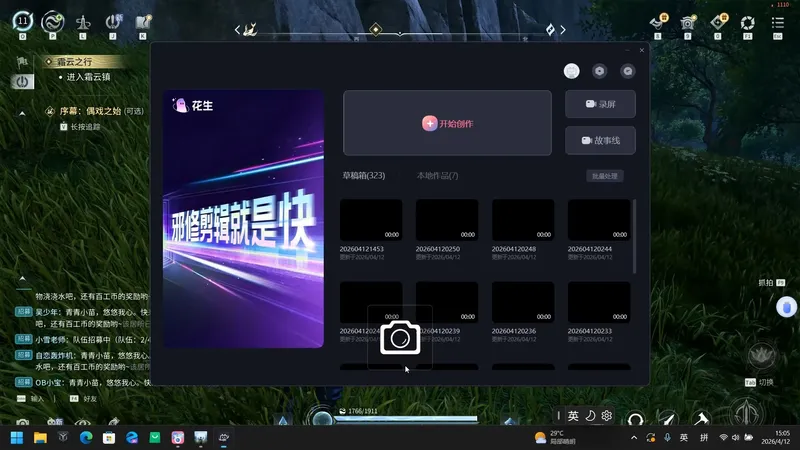This screenshot has height=450, width=800.
Task: Click the moon icon on the IME bar
Action: tap(590, 416)
